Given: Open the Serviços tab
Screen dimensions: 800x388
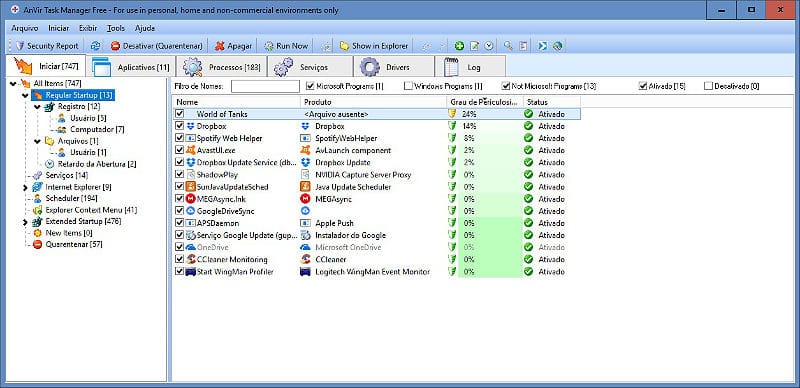Looking at the screenshot, I should (309, 67).
